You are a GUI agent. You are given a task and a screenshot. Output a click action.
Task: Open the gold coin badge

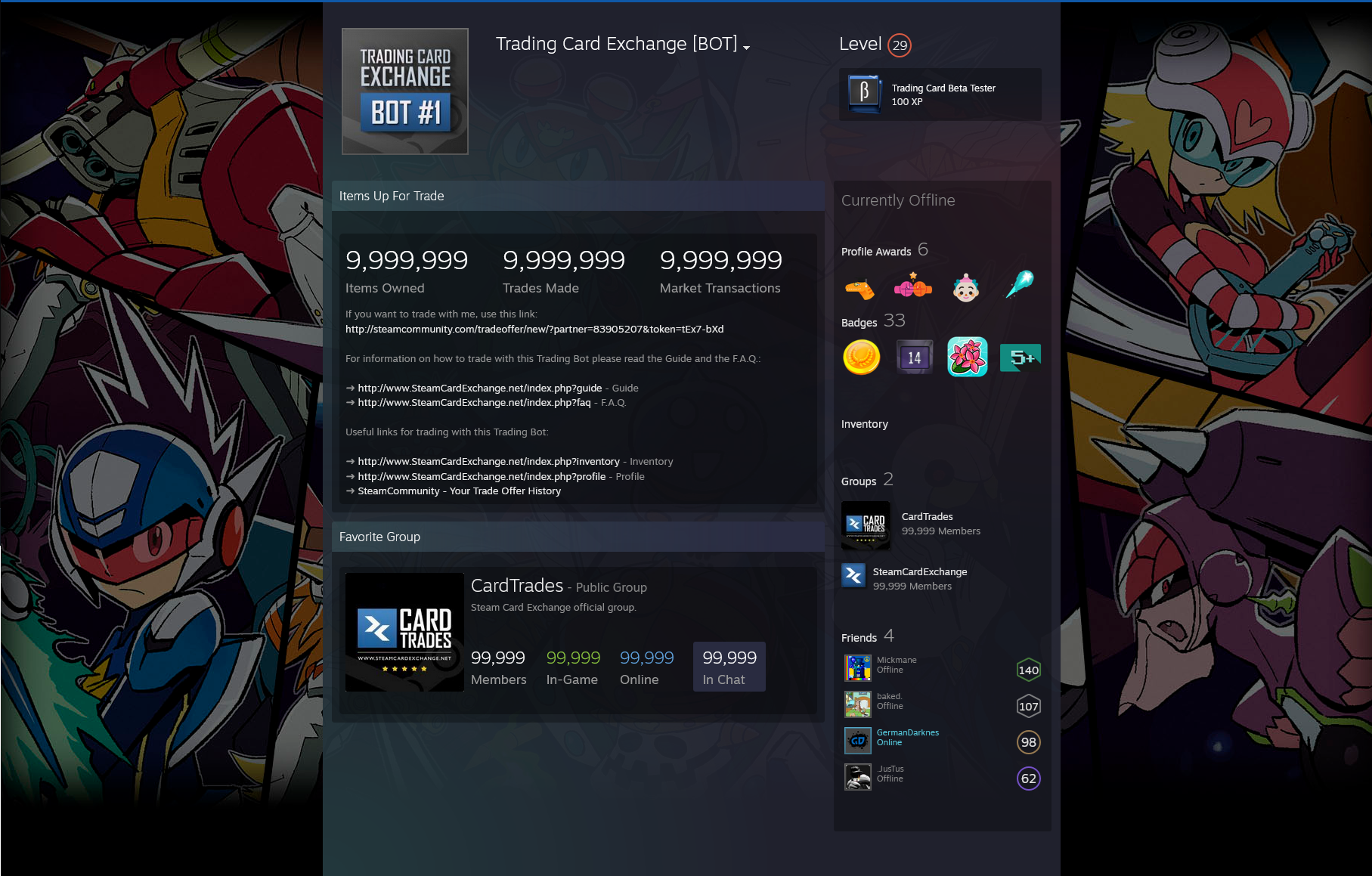click(x=862, y=358)
